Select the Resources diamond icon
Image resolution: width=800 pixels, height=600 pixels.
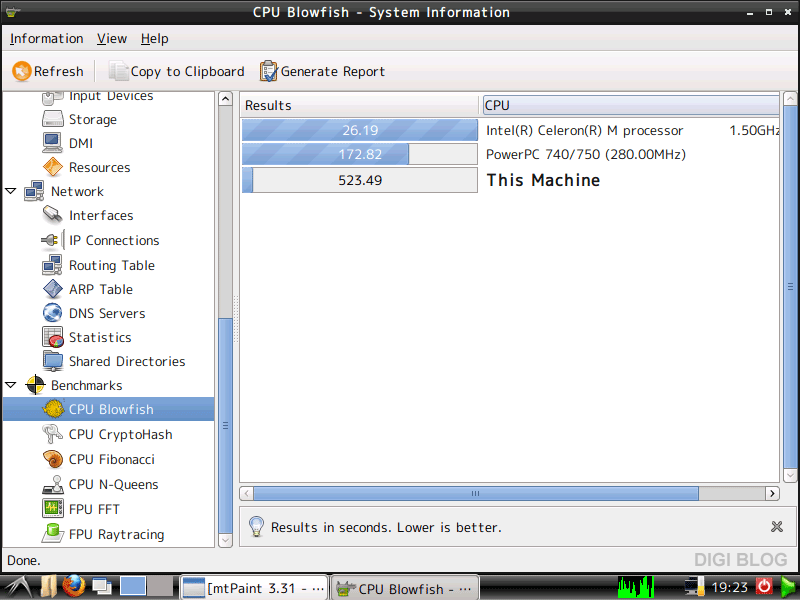point(53,167)
